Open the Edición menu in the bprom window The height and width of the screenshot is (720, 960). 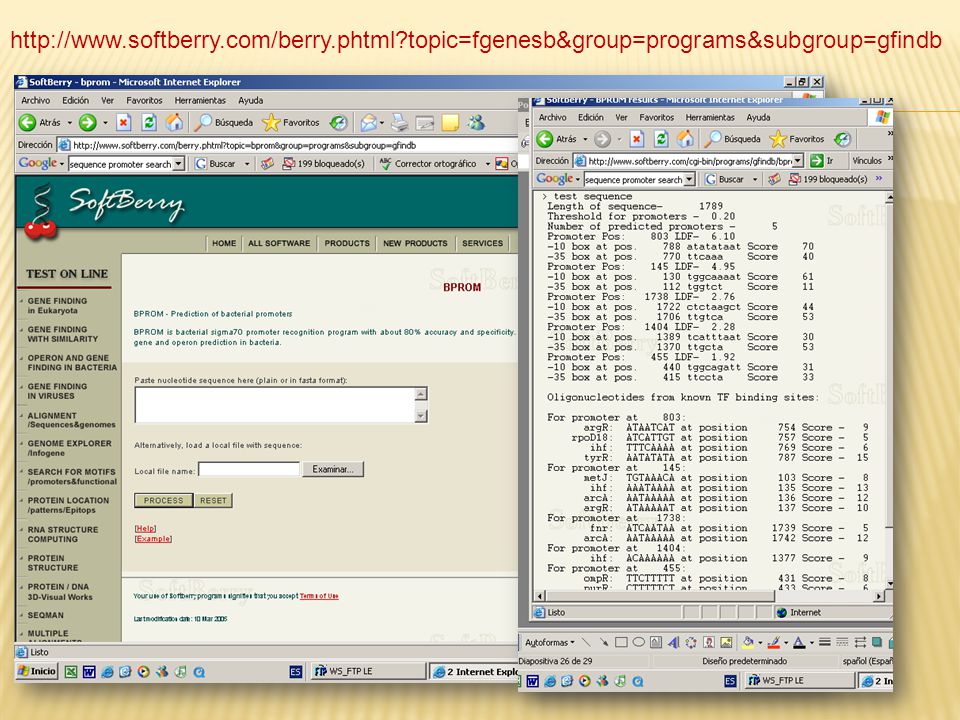pos(75,100)
